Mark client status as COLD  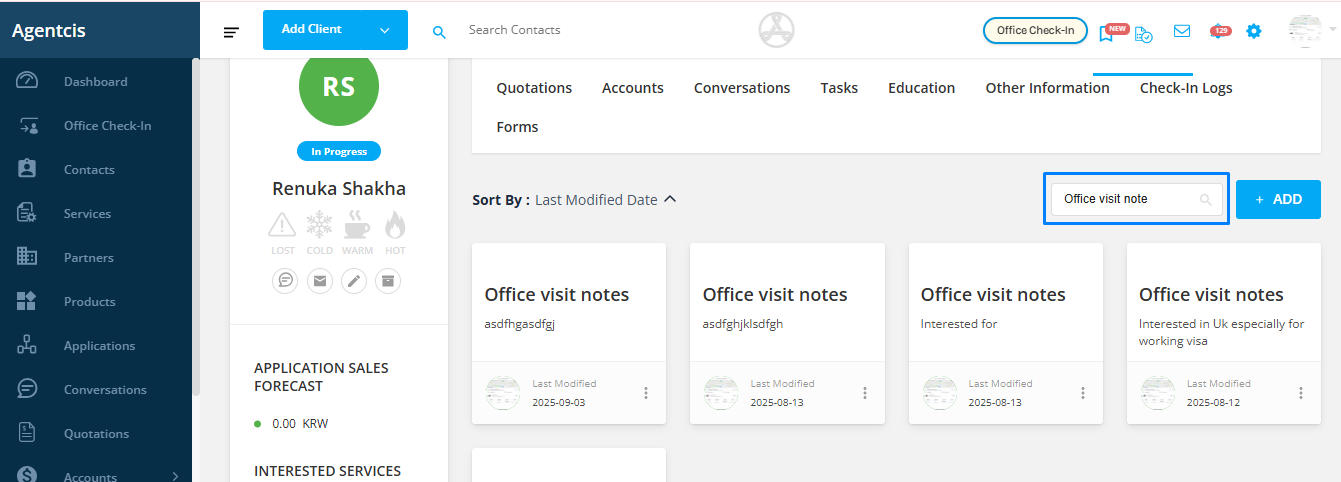[x=320, y=233]
